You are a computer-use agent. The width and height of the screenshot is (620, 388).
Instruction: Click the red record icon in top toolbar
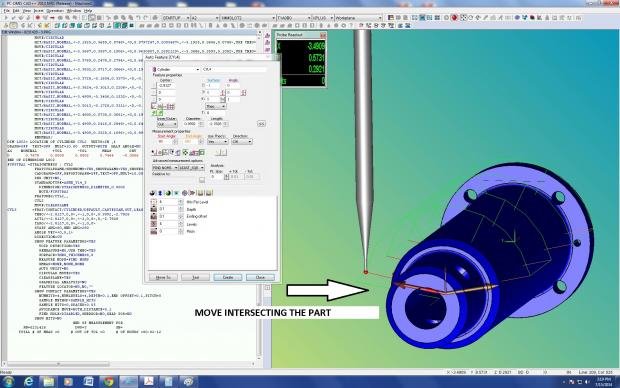tap(38, 18)
